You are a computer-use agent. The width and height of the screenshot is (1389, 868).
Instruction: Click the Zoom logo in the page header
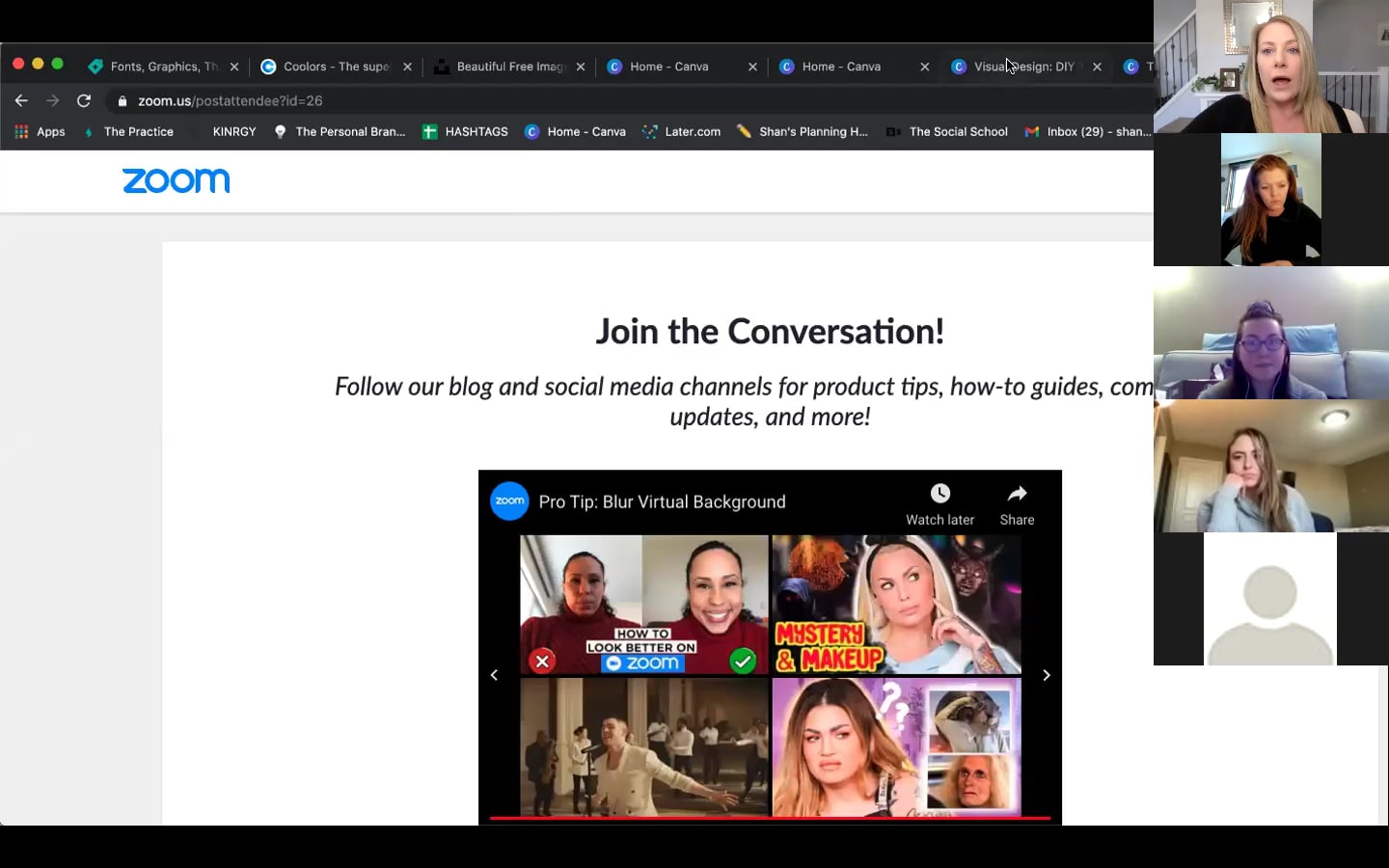click(177, 180)
